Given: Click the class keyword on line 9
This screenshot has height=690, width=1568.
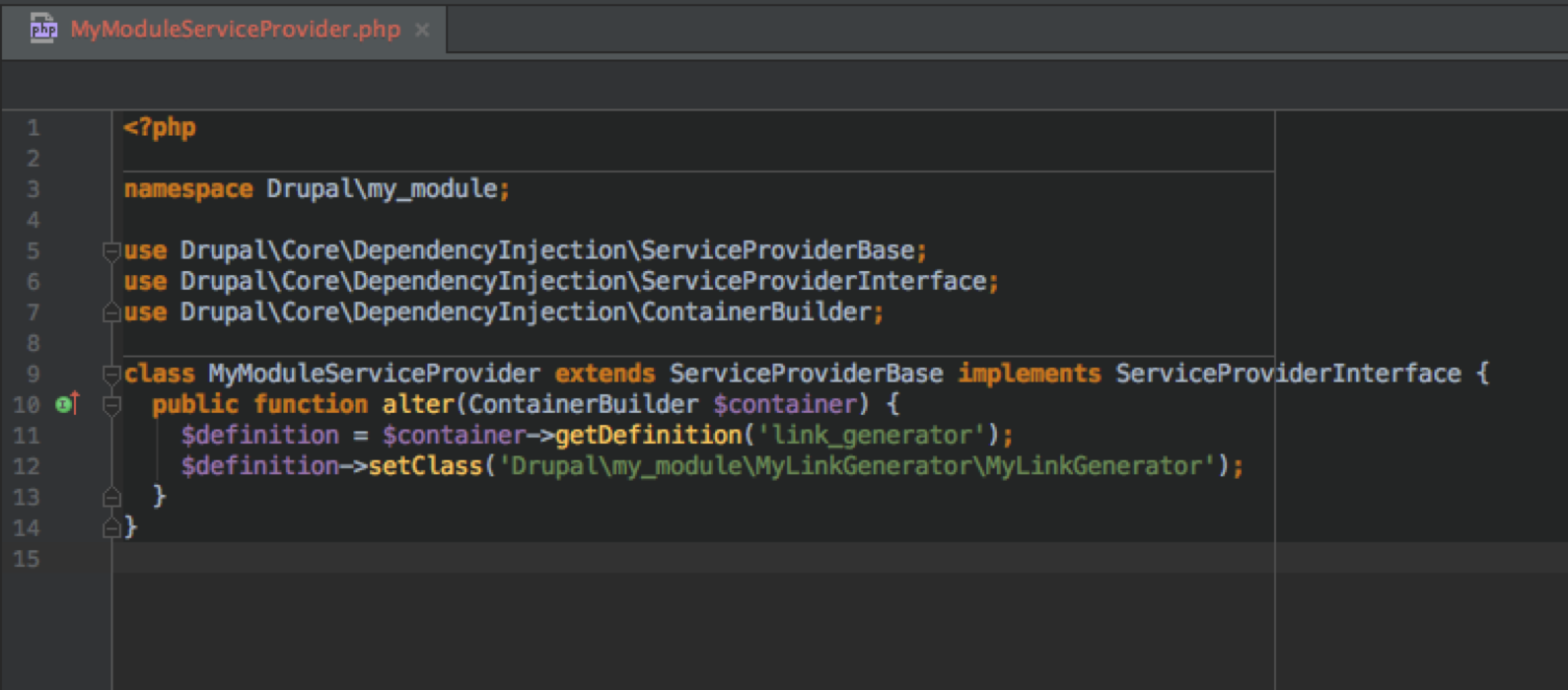Looking at the screenshot, I should pyautogui.click(x=159, y=374).
